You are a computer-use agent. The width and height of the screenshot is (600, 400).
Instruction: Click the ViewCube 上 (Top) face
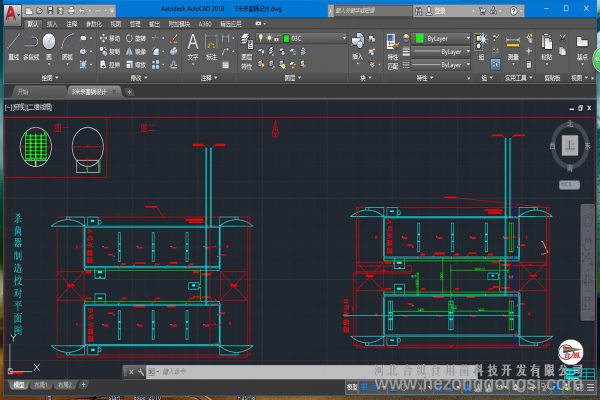[x=570, y=146]
